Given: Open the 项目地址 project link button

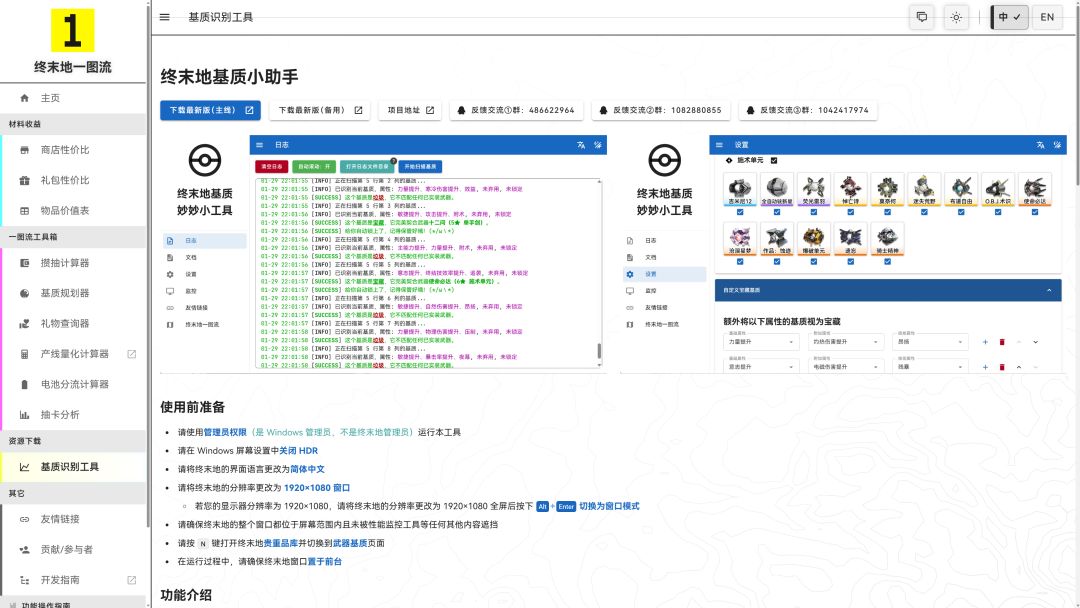Looking at the screenshot, I should click(x=411, y=110).
